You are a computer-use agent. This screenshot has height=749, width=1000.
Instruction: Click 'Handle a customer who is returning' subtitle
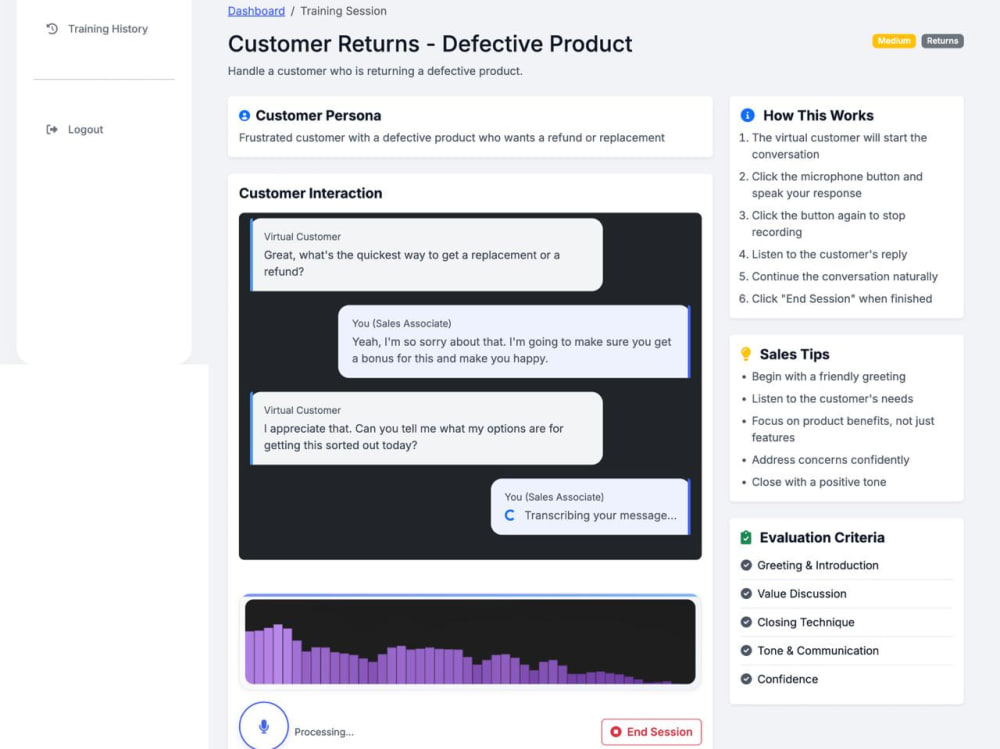[x=375, y=71]
